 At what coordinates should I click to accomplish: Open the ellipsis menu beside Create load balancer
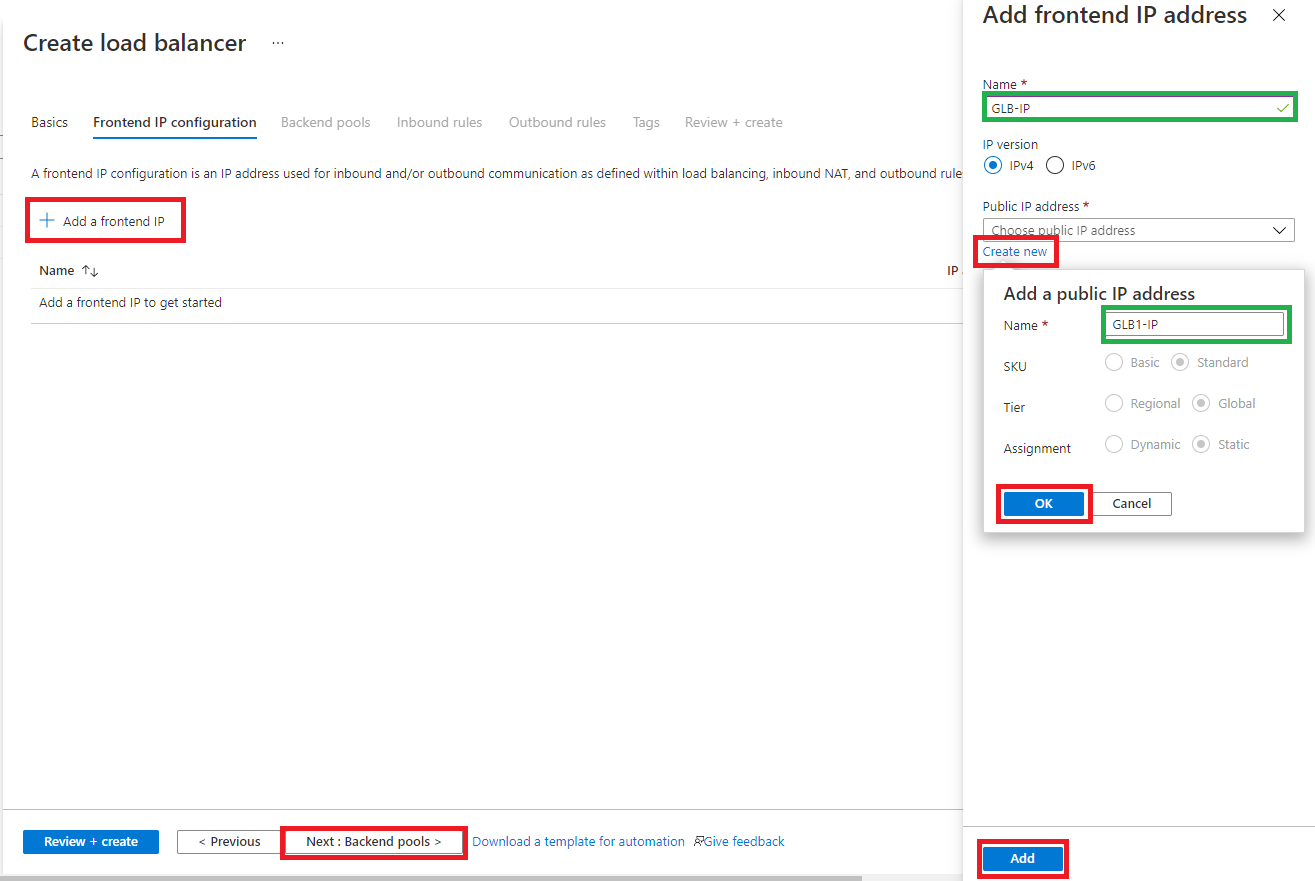pyautogui.click(x=278, y=43)
